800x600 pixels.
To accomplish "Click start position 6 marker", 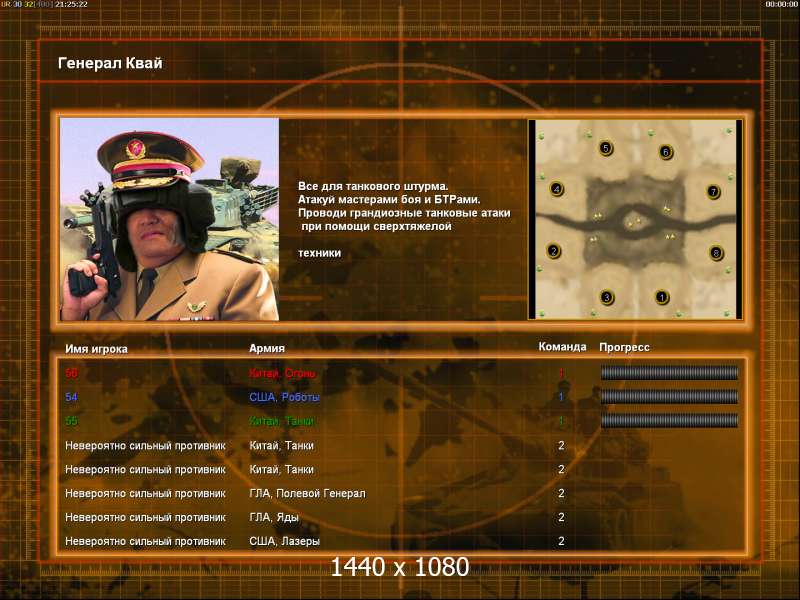I will (x=666, y=152).
